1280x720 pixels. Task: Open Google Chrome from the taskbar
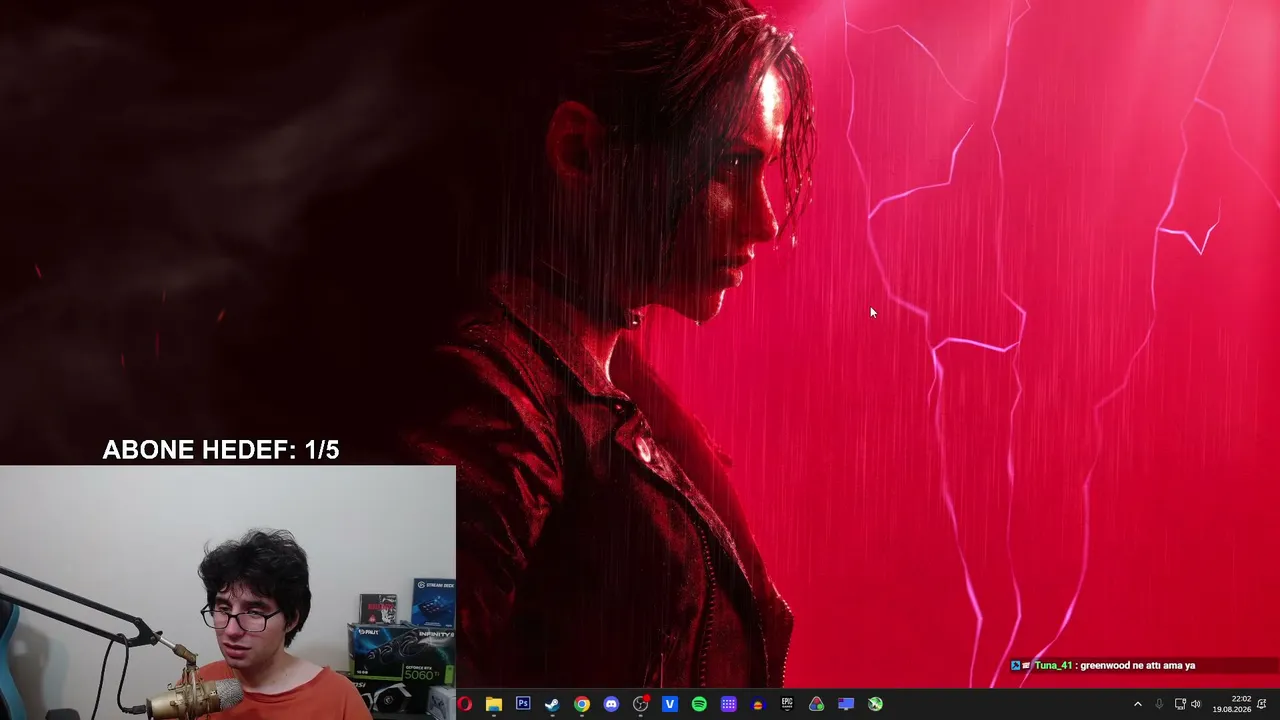point(582,704)
